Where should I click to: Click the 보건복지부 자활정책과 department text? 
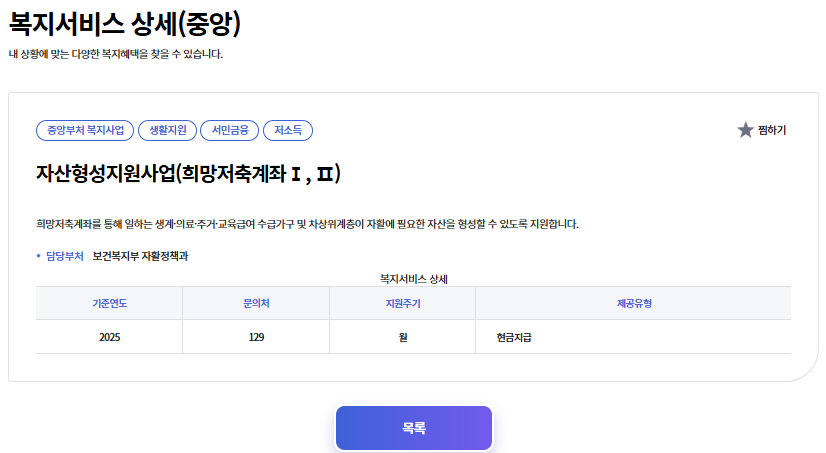pyautogui.click(x=140, y=256)
